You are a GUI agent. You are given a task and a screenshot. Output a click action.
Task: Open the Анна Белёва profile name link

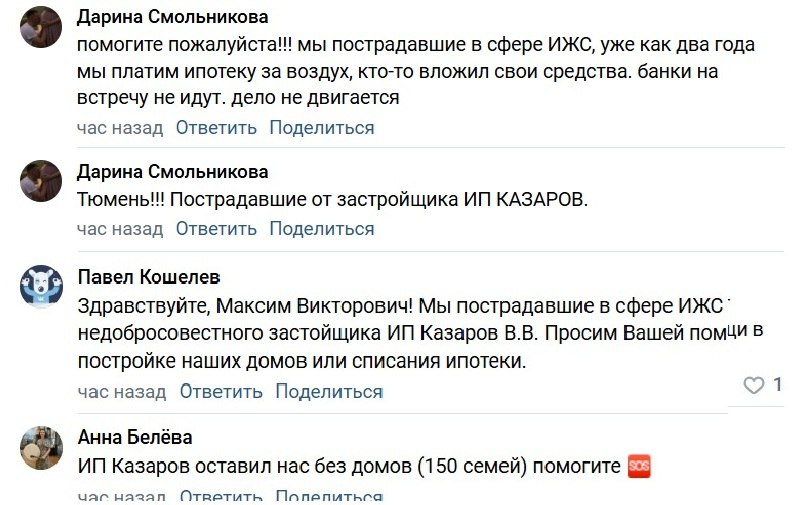coord(135,437)
